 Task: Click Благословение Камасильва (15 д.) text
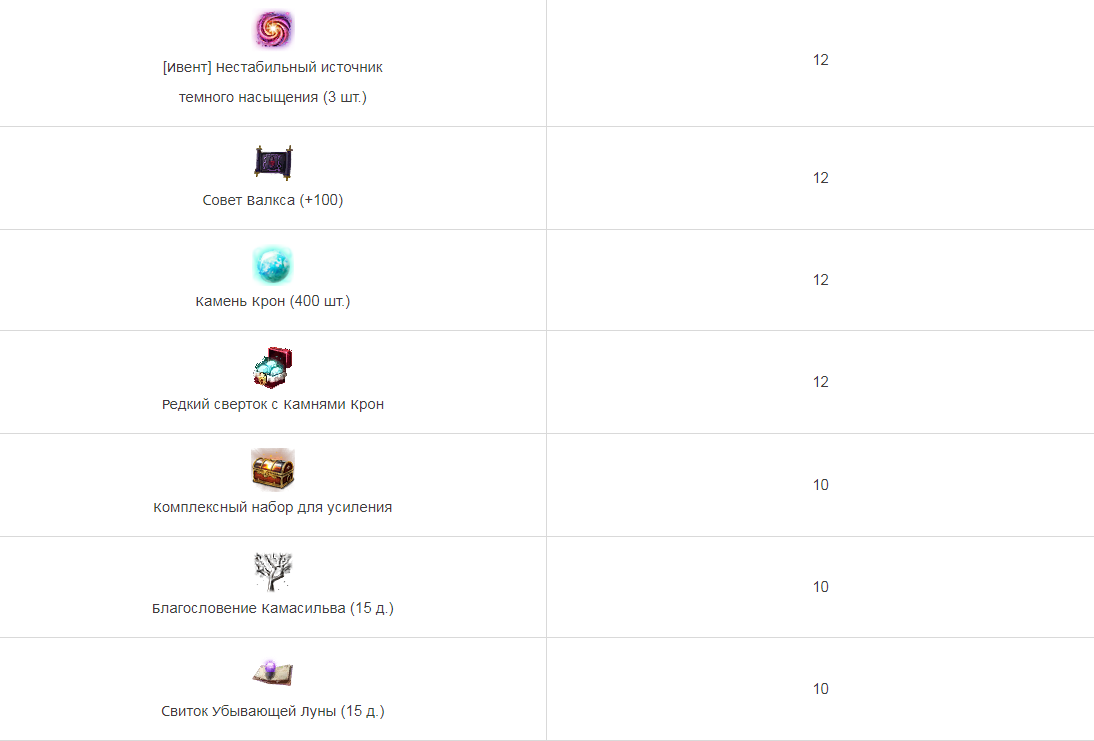coord(273,608)
